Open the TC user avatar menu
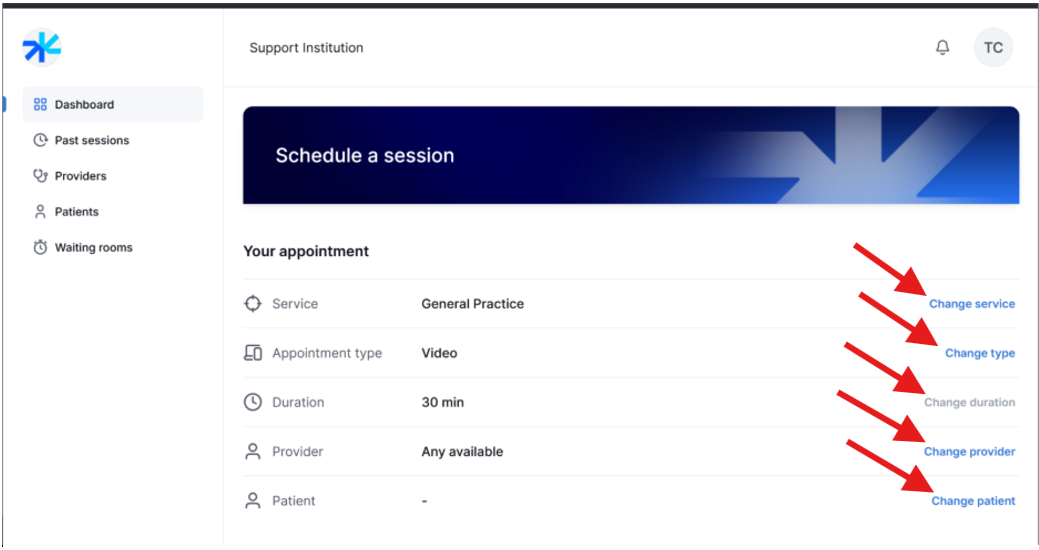The width and height of the screenshot is (1039, 550). point(993,48)
